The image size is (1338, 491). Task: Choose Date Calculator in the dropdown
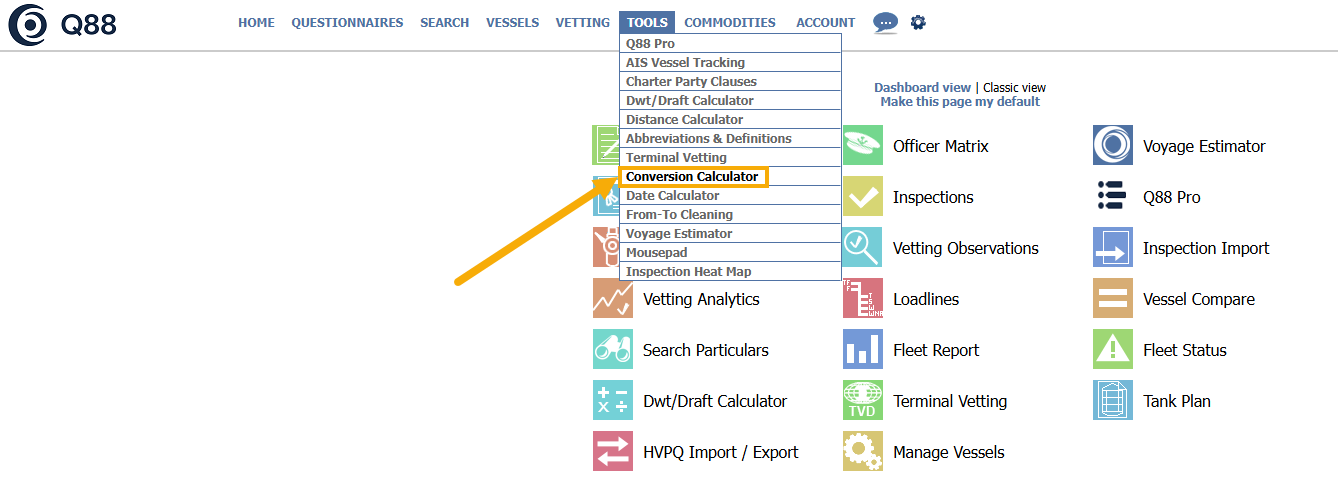pyautogui.click(x=672, y=196)
